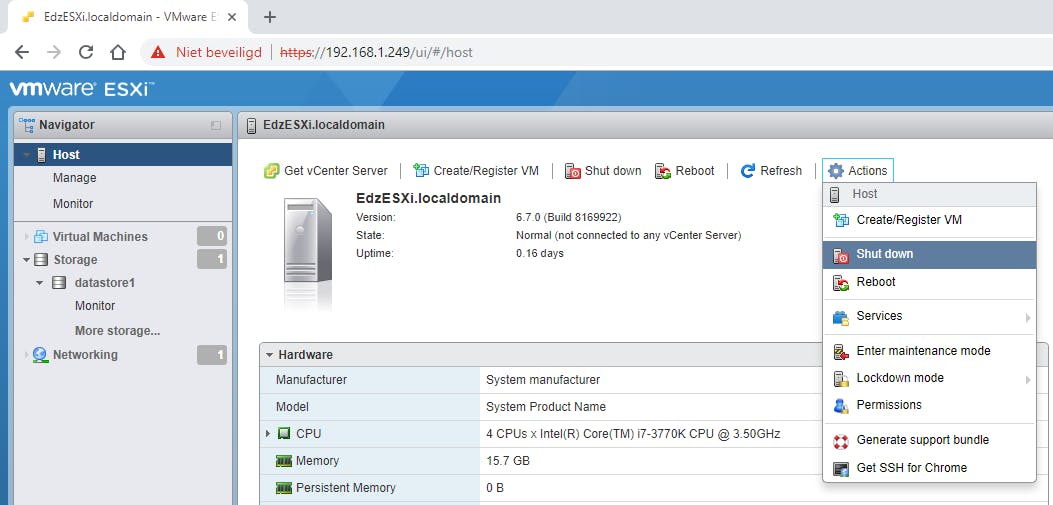Image resolution: width=1053 pixels, height=505 pixels.
Task: Select Enter maintenance mode menu entry
Action: [929, 351]
